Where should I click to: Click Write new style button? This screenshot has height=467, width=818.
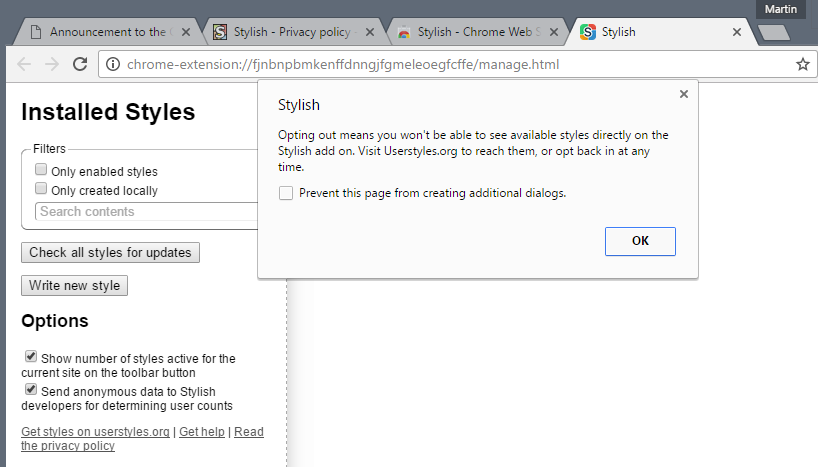74,285
